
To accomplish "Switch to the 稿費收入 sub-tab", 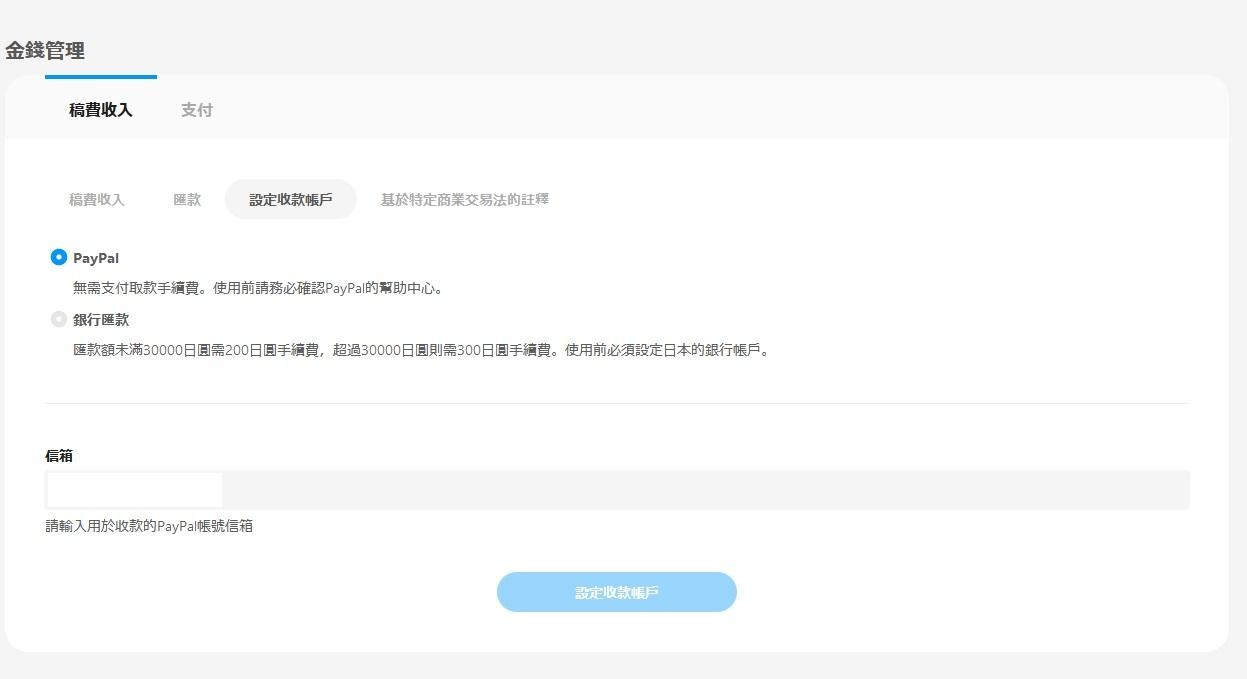I will click(x=95, y=199).
